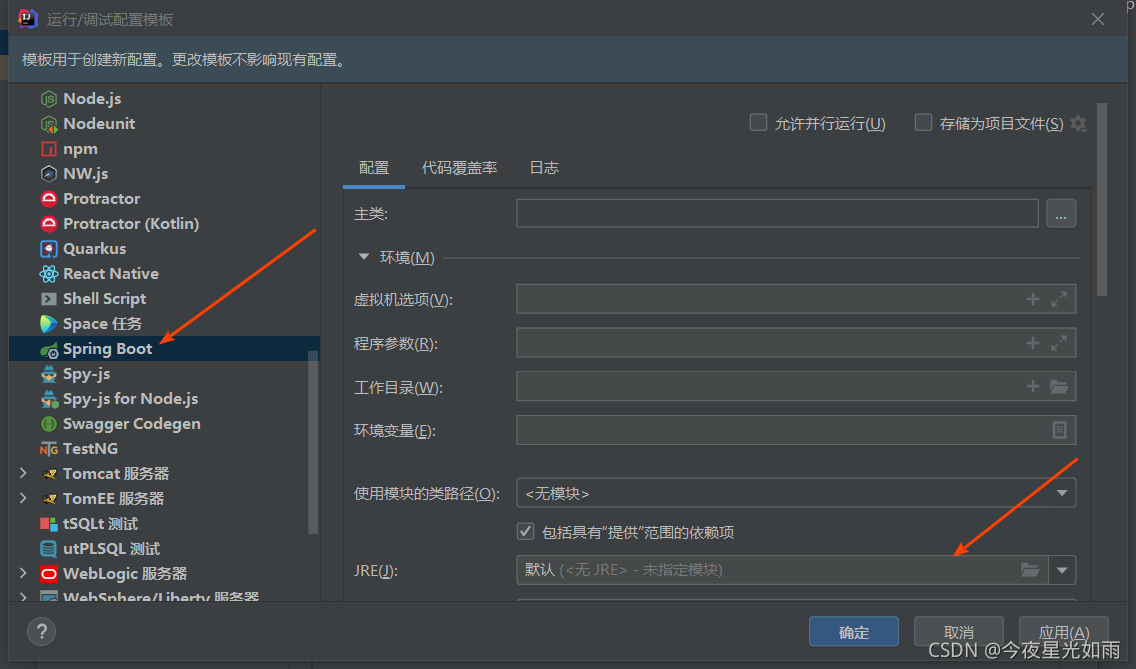Select the React Native template
Screen dimensions: 1136x669
[x=110, y=273]
